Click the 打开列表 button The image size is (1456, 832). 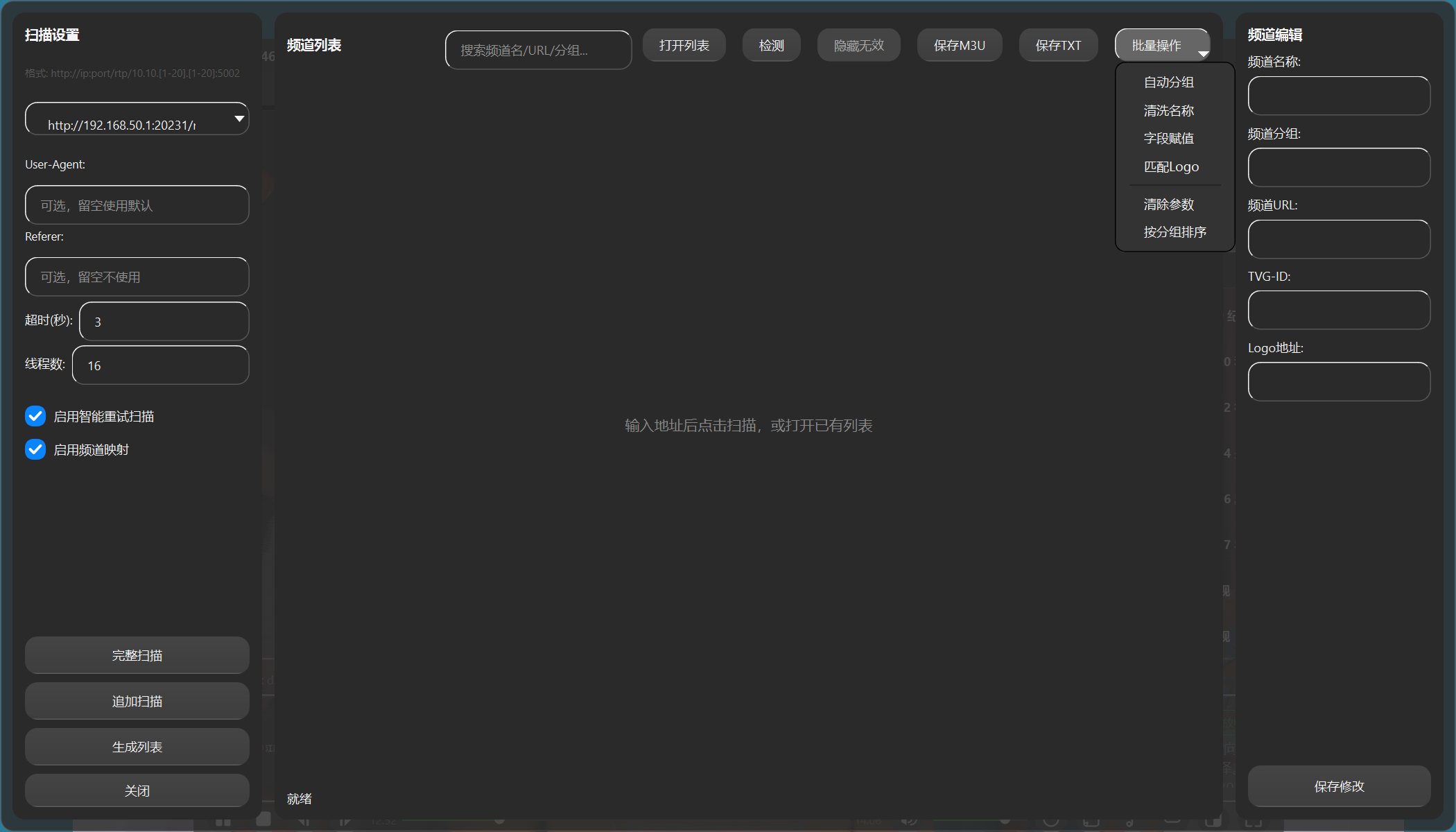(684, 46)
